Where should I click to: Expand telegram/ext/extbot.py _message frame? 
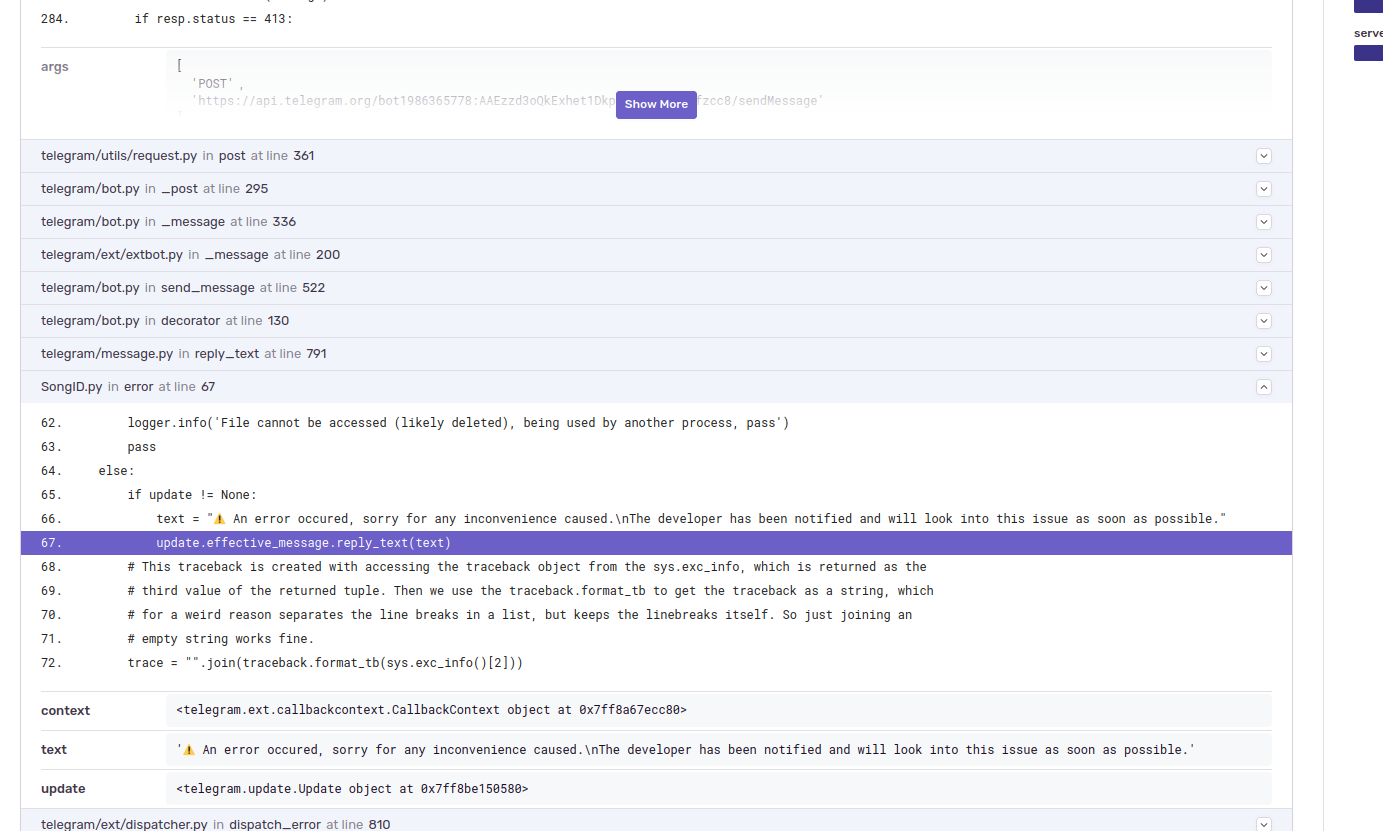pyautogui.click(x=1264, y=255)
